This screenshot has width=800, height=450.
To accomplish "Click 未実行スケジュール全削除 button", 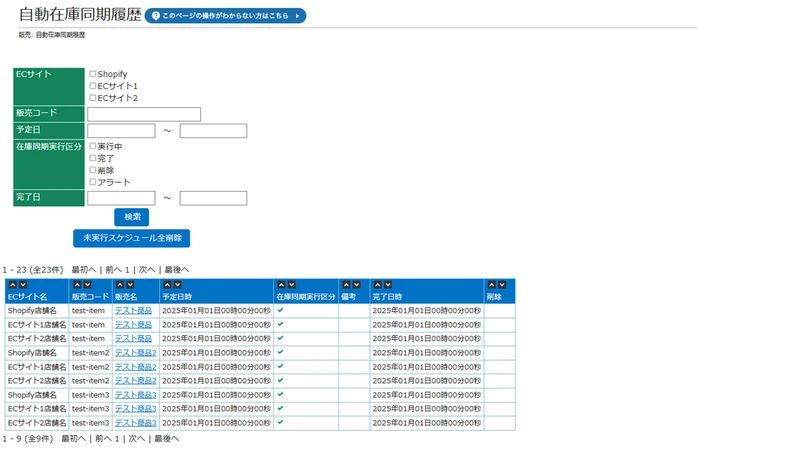I will [x=132, y=238].
